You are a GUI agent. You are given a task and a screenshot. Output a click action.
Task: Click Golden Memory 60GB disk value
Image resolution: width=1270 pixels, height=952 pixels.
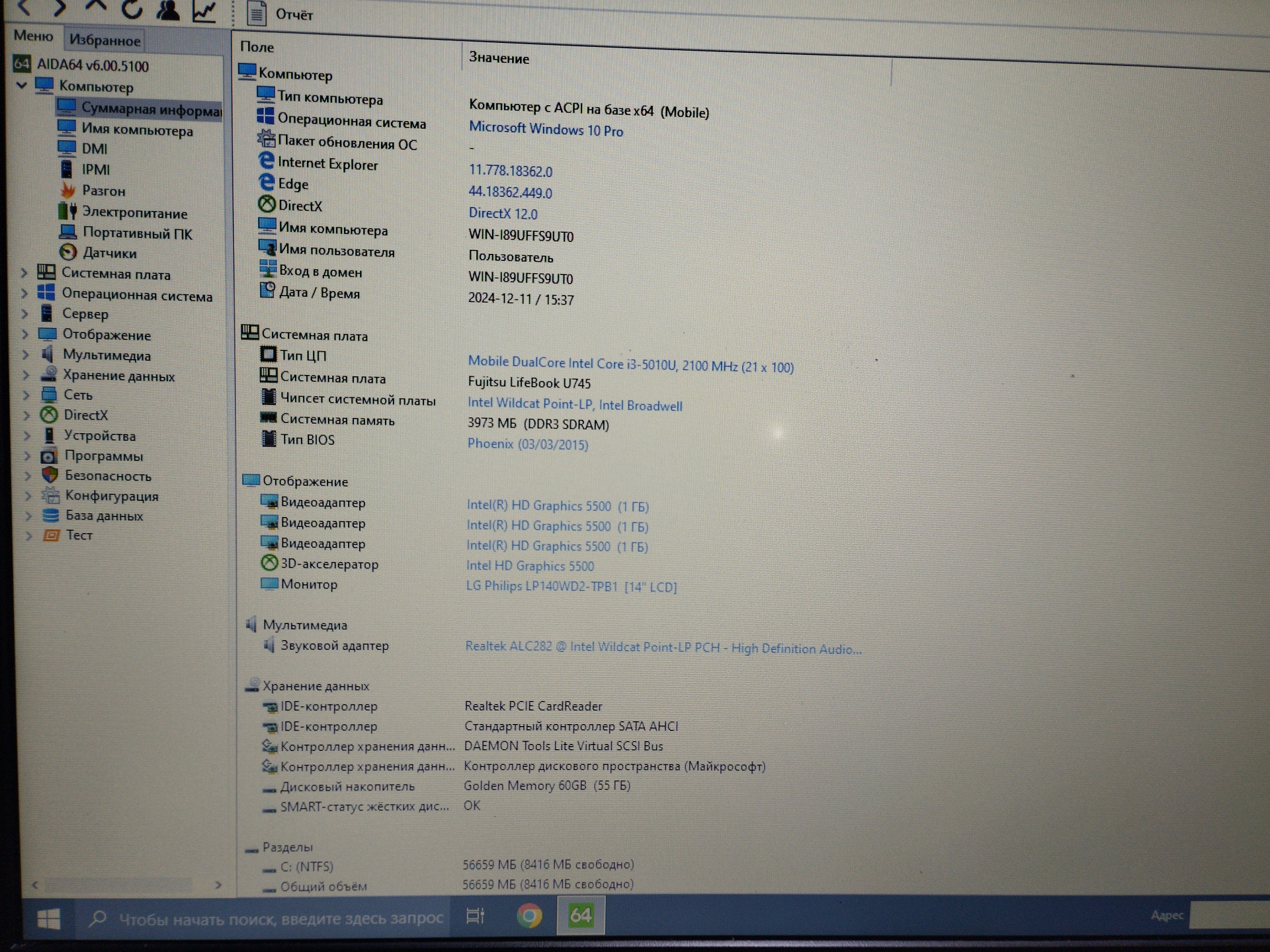(546, 785)
